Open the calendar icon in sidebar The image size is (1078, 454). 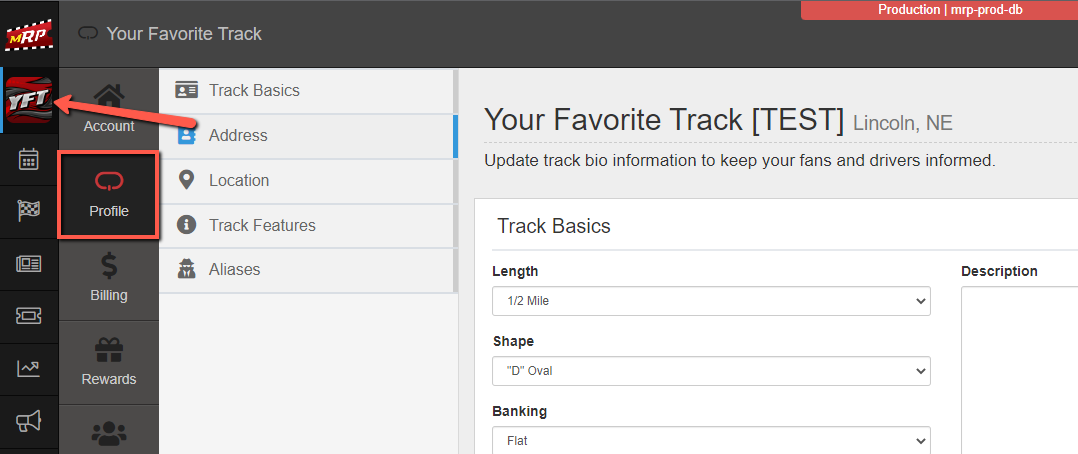click(29, 159)
